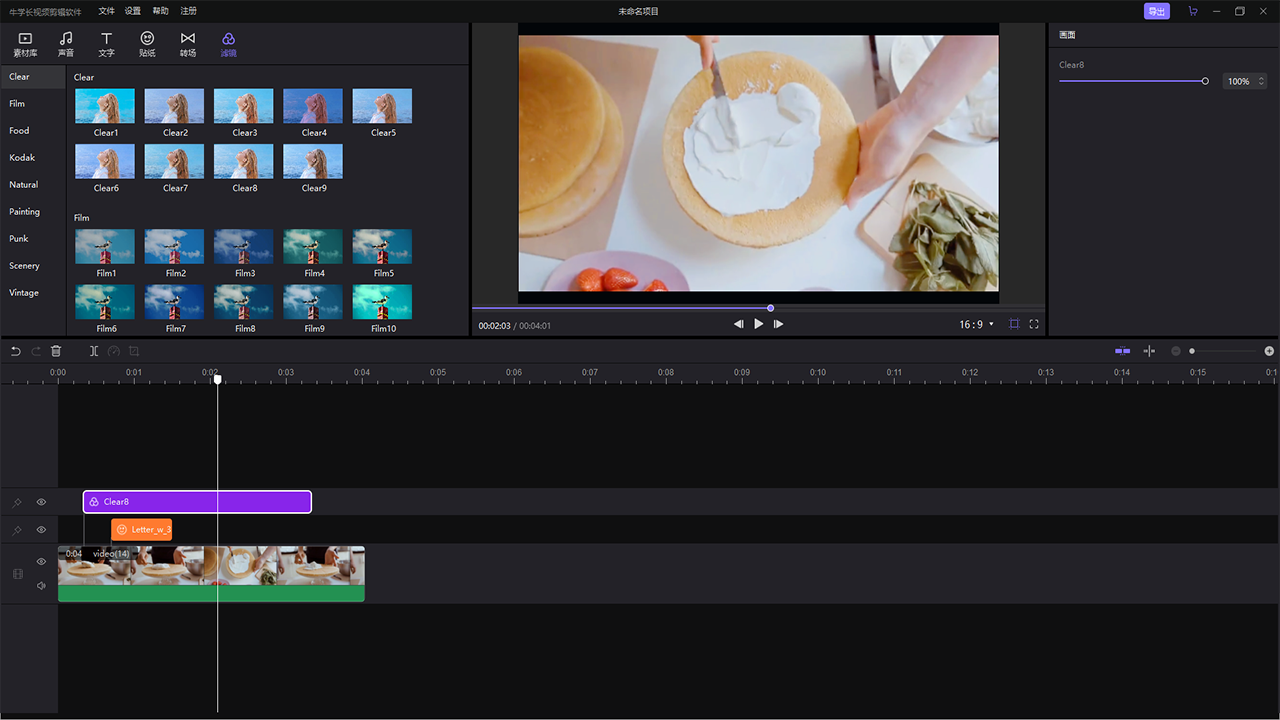Open the 贴纸 stickers panel

point(147,44)
